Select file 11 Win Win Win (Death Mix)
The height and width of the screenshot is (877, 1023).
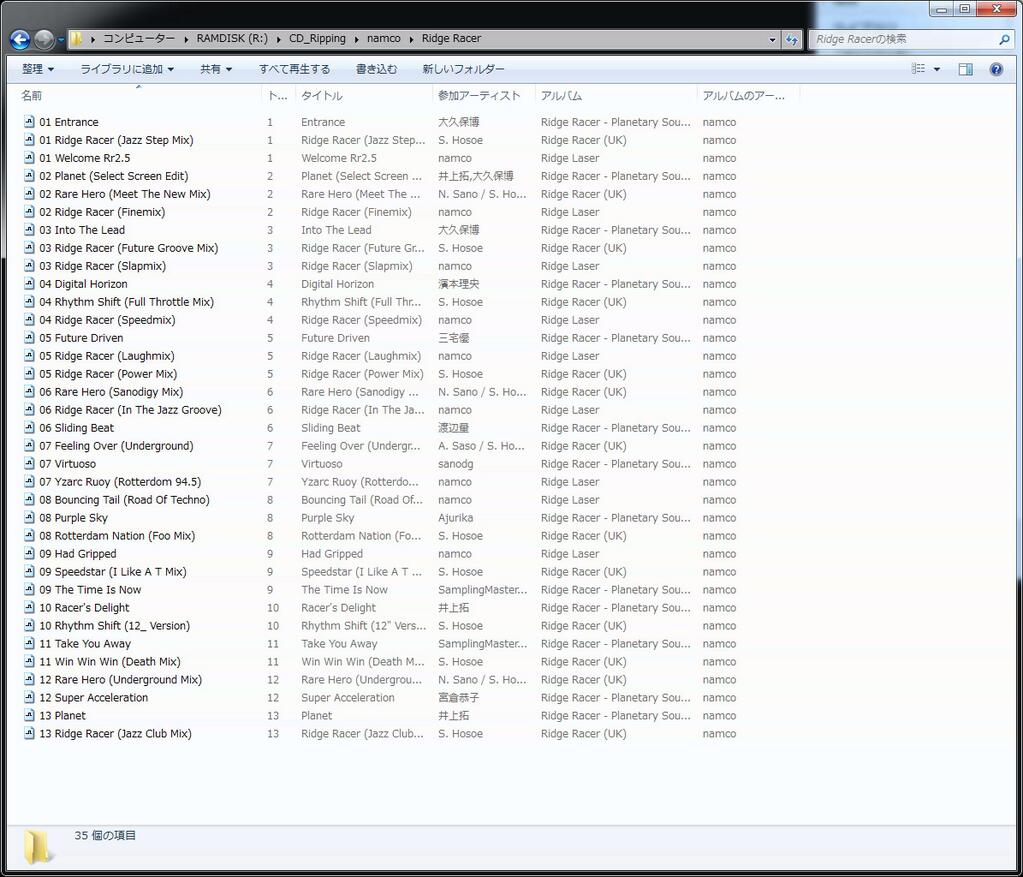pyautogui.click(x=110, y=661)
